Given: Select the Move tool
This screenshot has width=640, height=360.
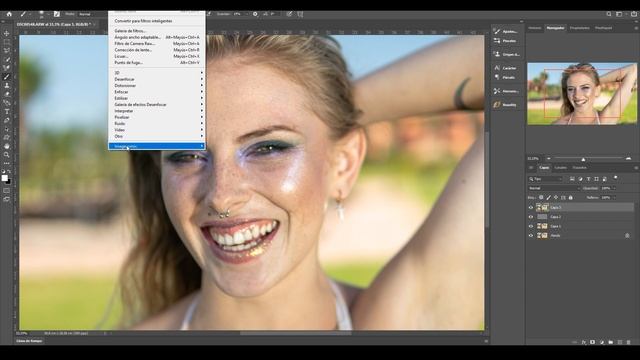Looking at the screenshot, I should pos(7,33).
